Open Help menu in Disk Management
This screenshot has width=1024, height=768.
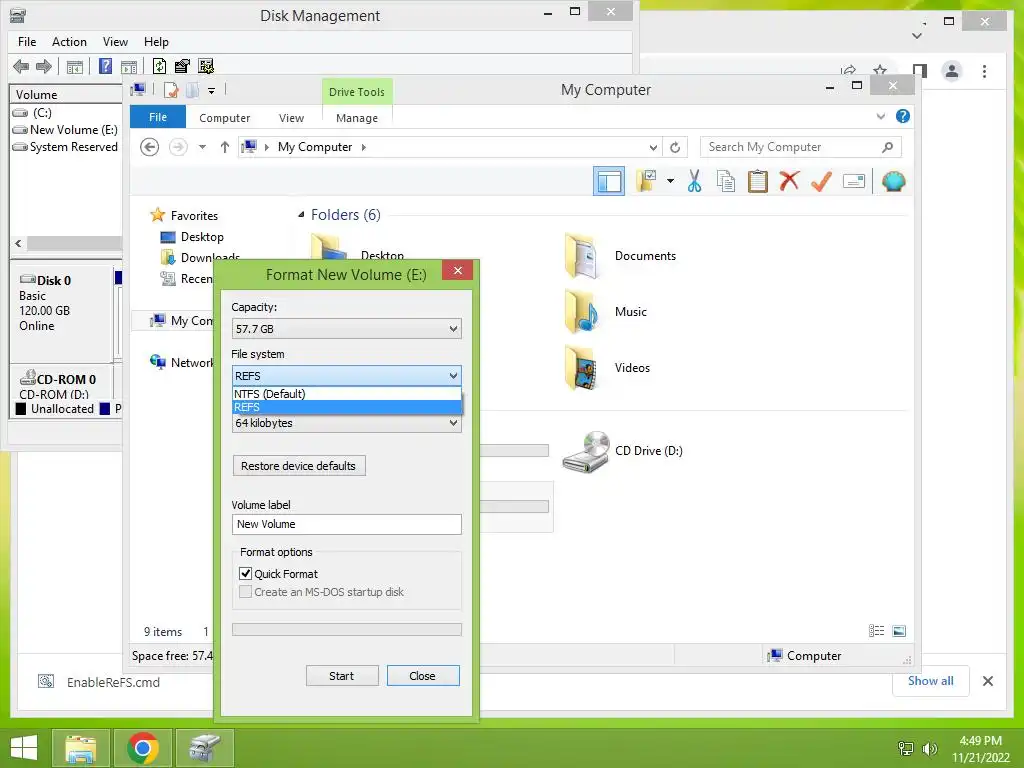click(156, 42)
